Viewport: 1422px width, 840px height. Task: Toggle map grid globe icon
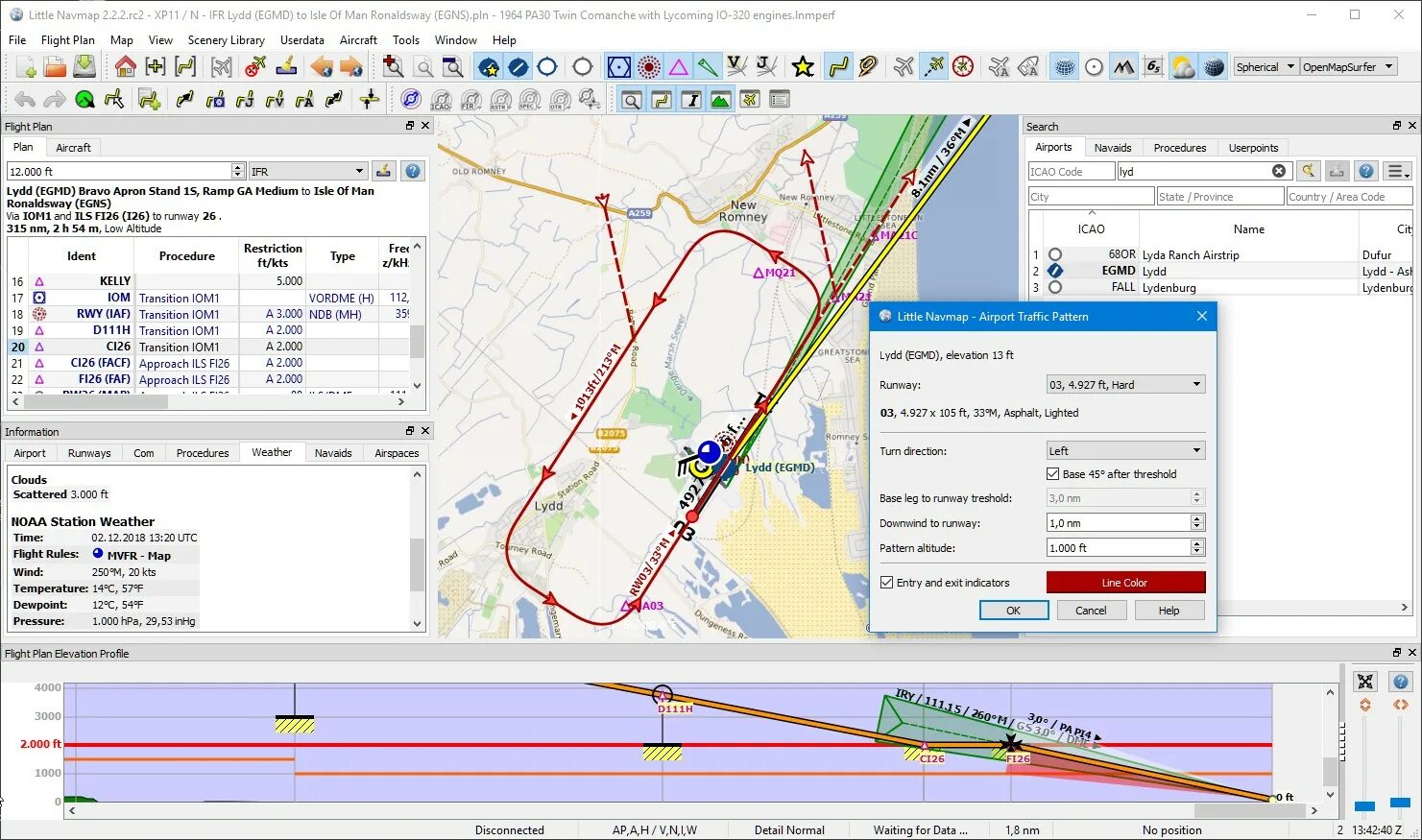tap(1065, 67)
